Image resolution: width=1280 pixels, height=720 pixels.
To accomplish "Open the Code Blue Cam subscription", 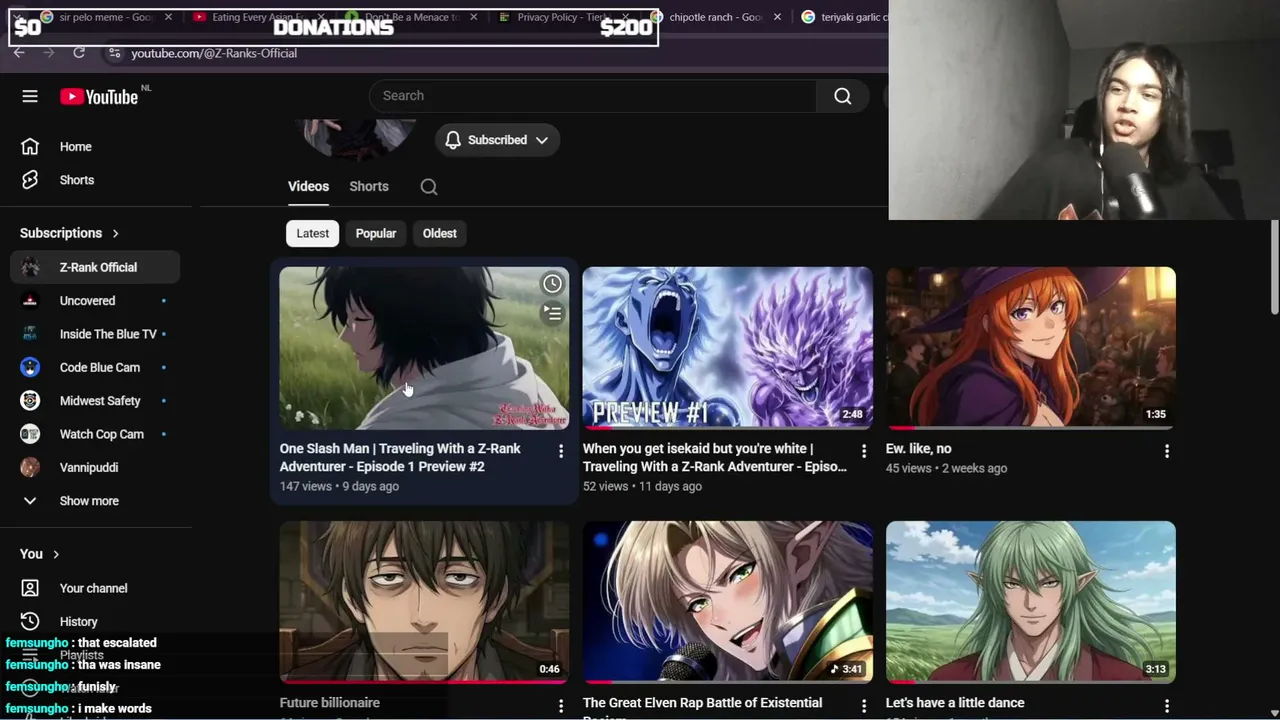I will tap(95, 367).
